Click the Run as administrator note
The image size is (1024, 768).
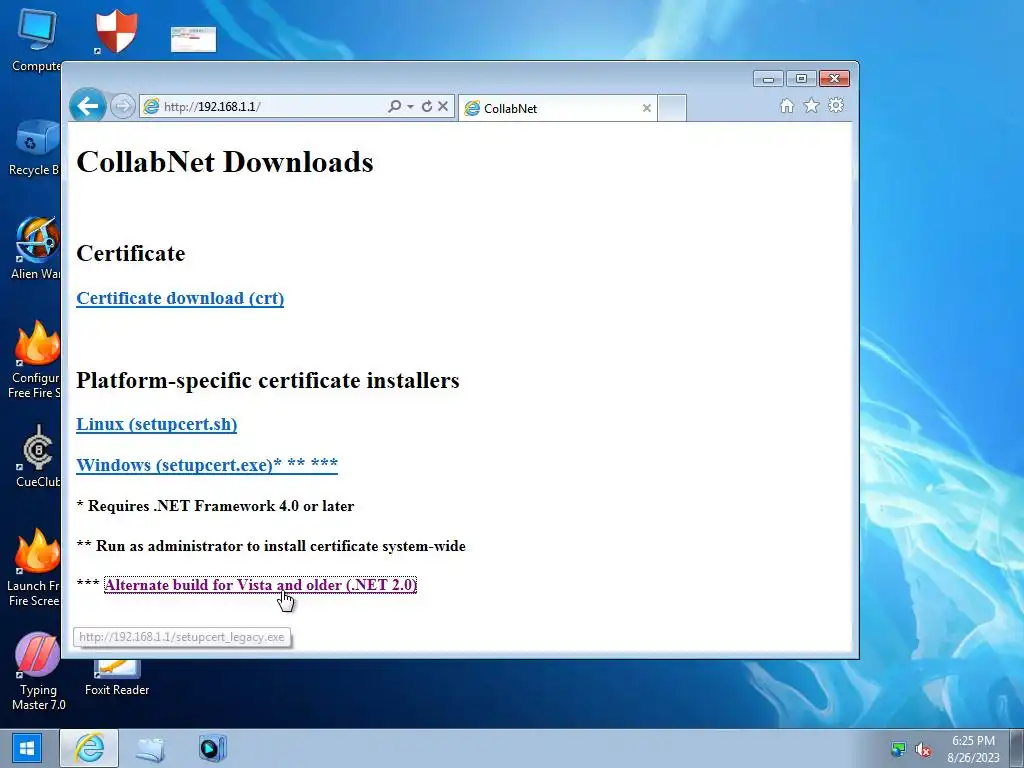tap(271, 546)
